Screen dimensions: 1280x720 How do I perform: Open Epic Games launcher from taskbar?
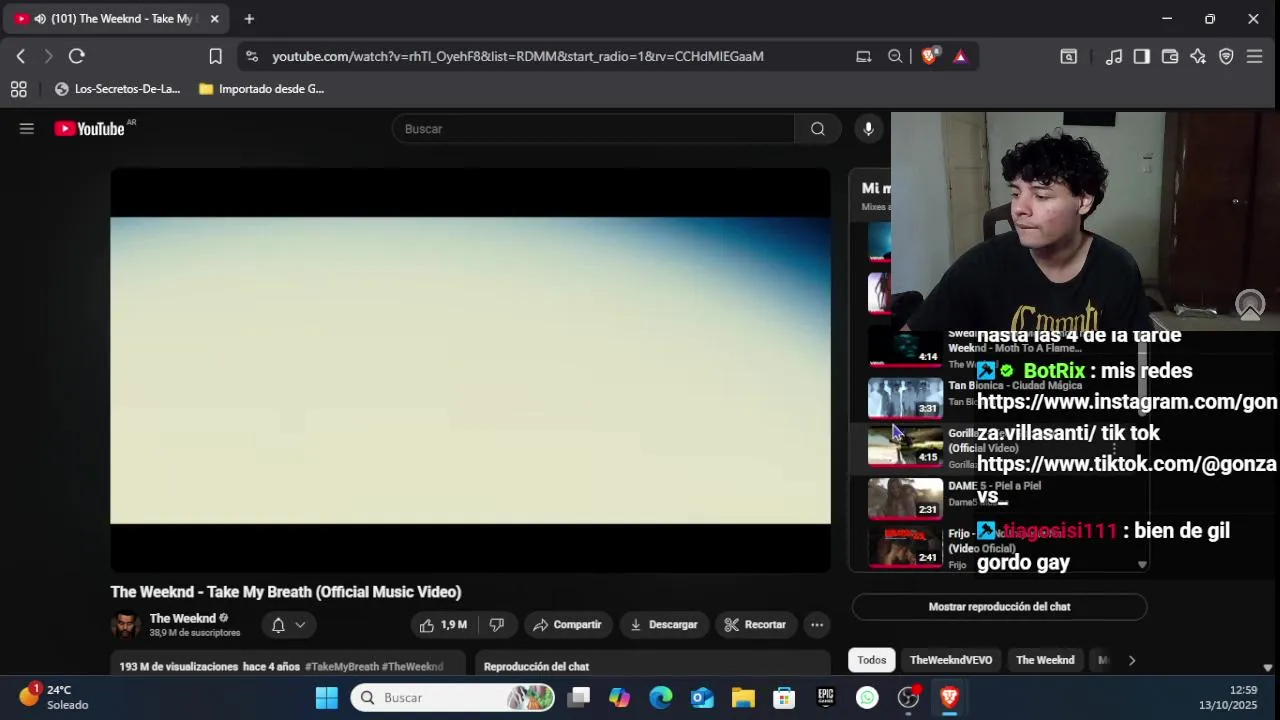[x=825, y=698]
